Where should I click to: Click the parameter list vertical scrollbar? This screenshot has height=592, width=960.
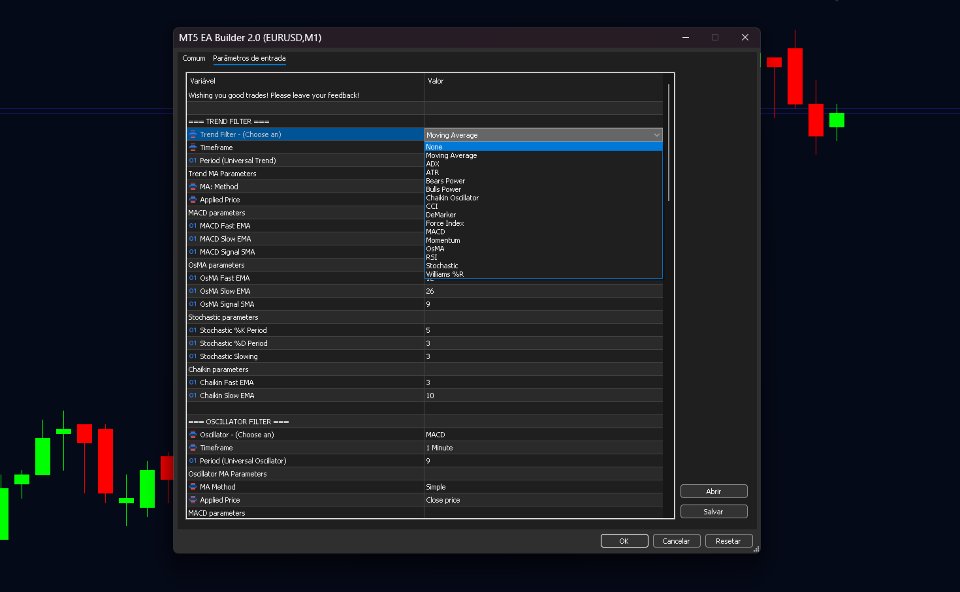click(x=669, y=142)
